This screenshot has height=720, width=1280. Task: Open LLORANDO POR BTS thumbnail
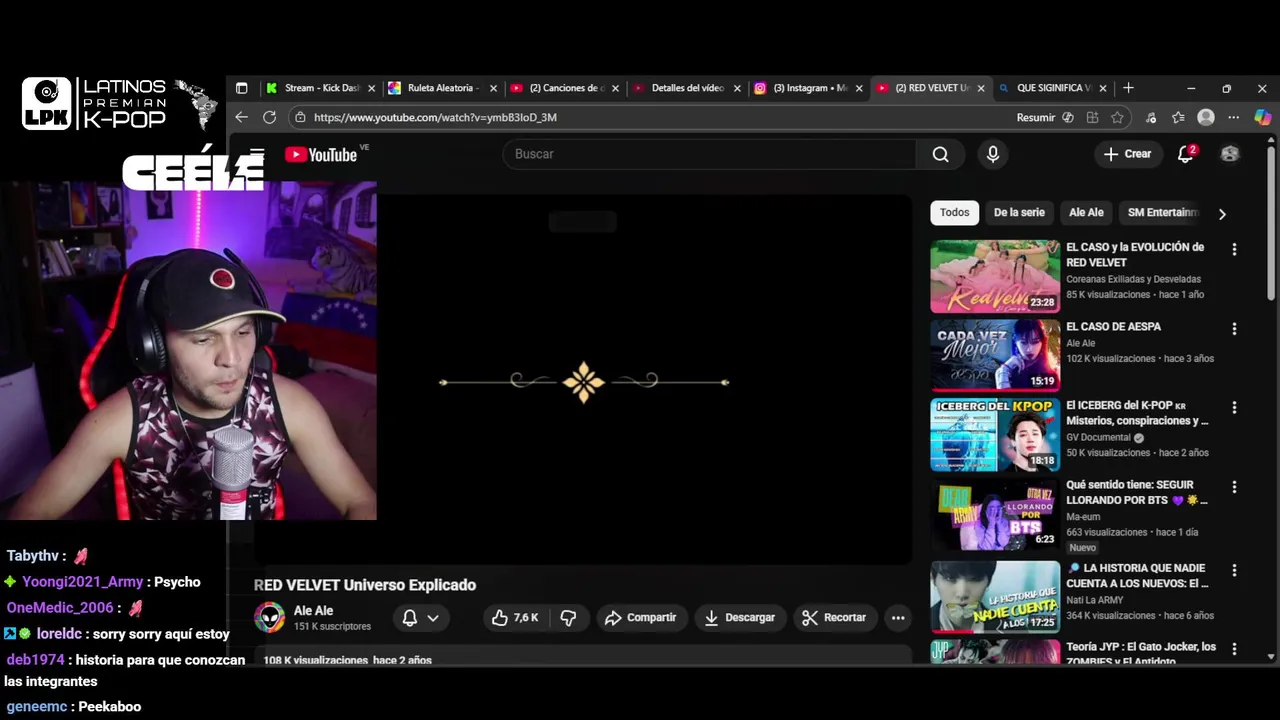(995, 514)
